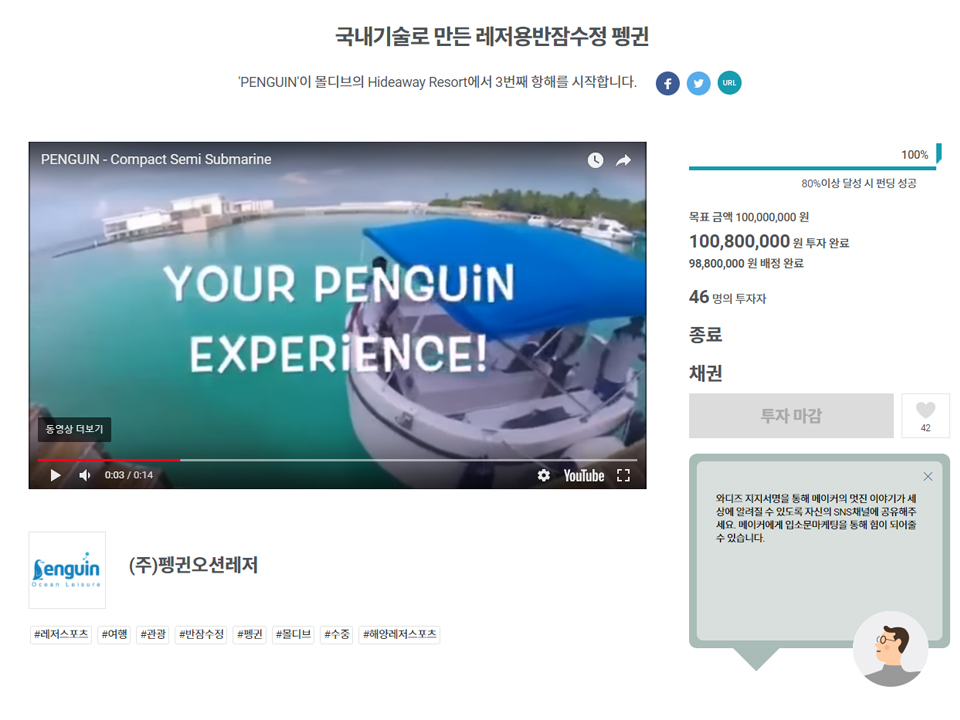Viewport: 960px width, 720px height.
Task: Select the #레저스포츠 tag
Action: tap(61, 634)
